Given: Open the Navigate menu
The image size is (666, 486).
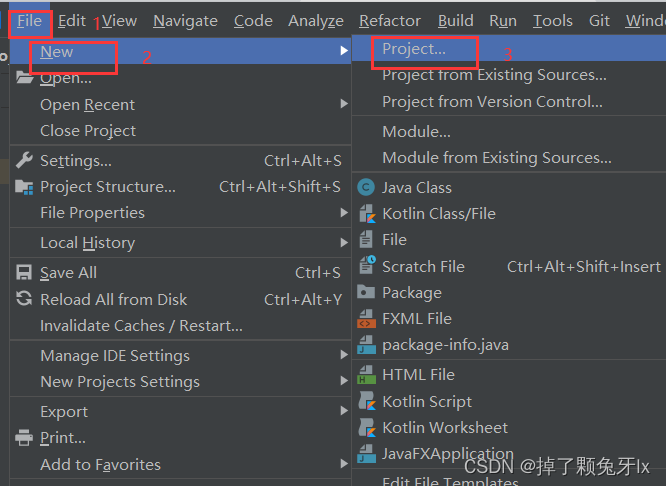Looking at the screenshot, I should coord(185,21).
